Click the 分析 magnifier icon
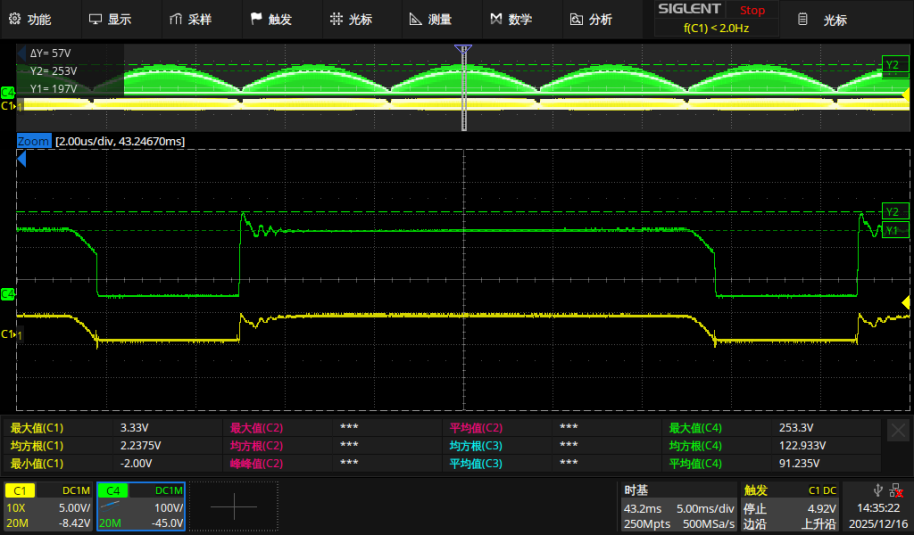Image resolution: width=915 pixels, height=536 pixels. [x=576, y=19]
